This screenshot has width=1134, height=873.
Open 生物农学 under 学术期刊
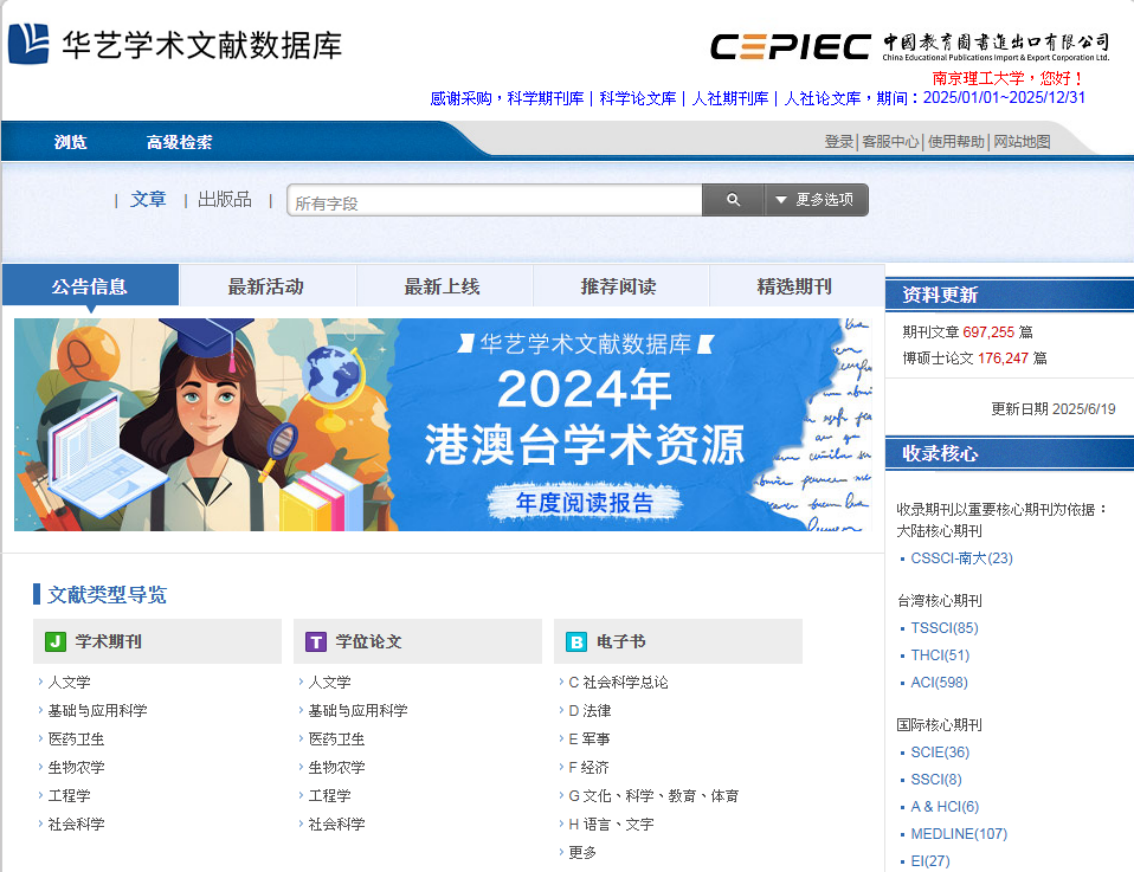[77, 767]
